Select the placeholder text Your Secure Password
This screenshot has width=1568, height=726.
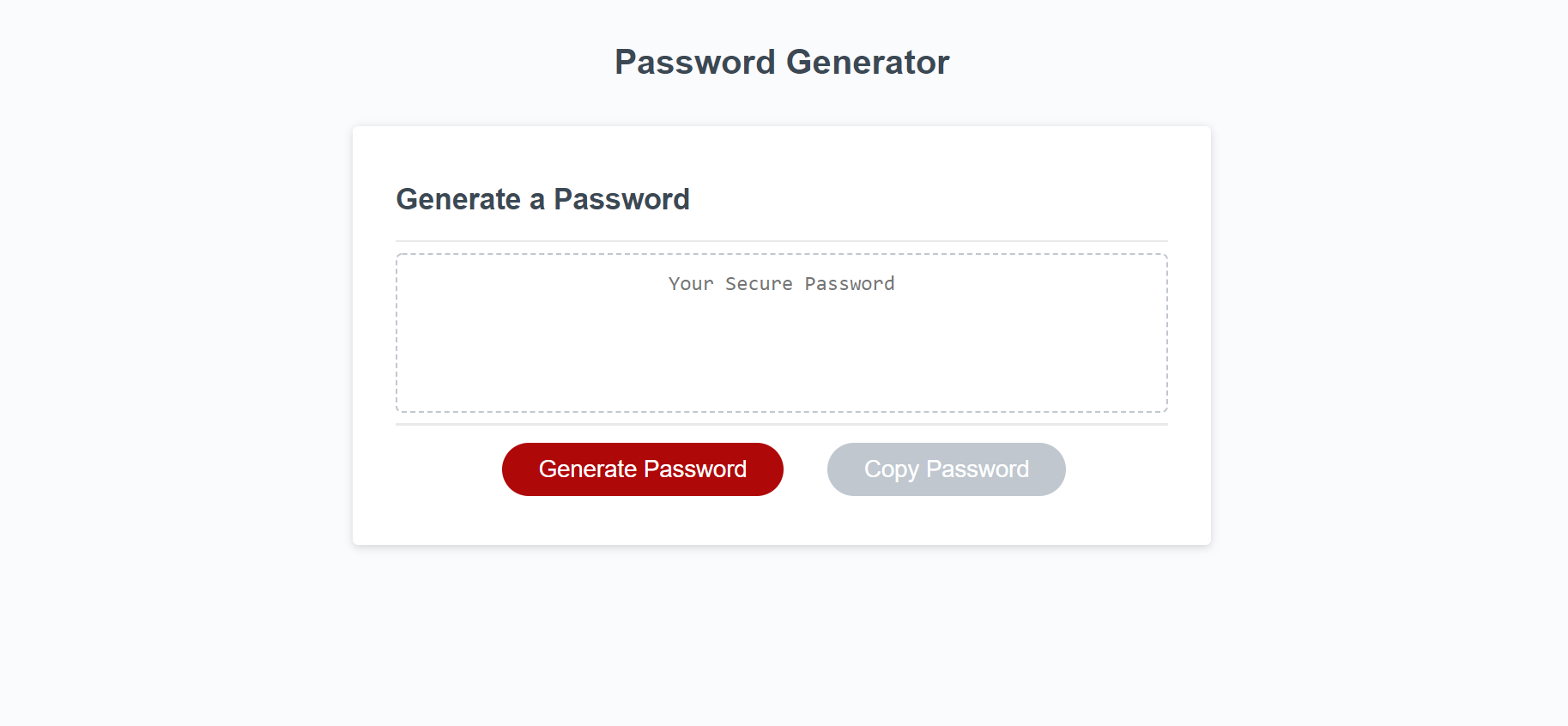tap(781, 283)
